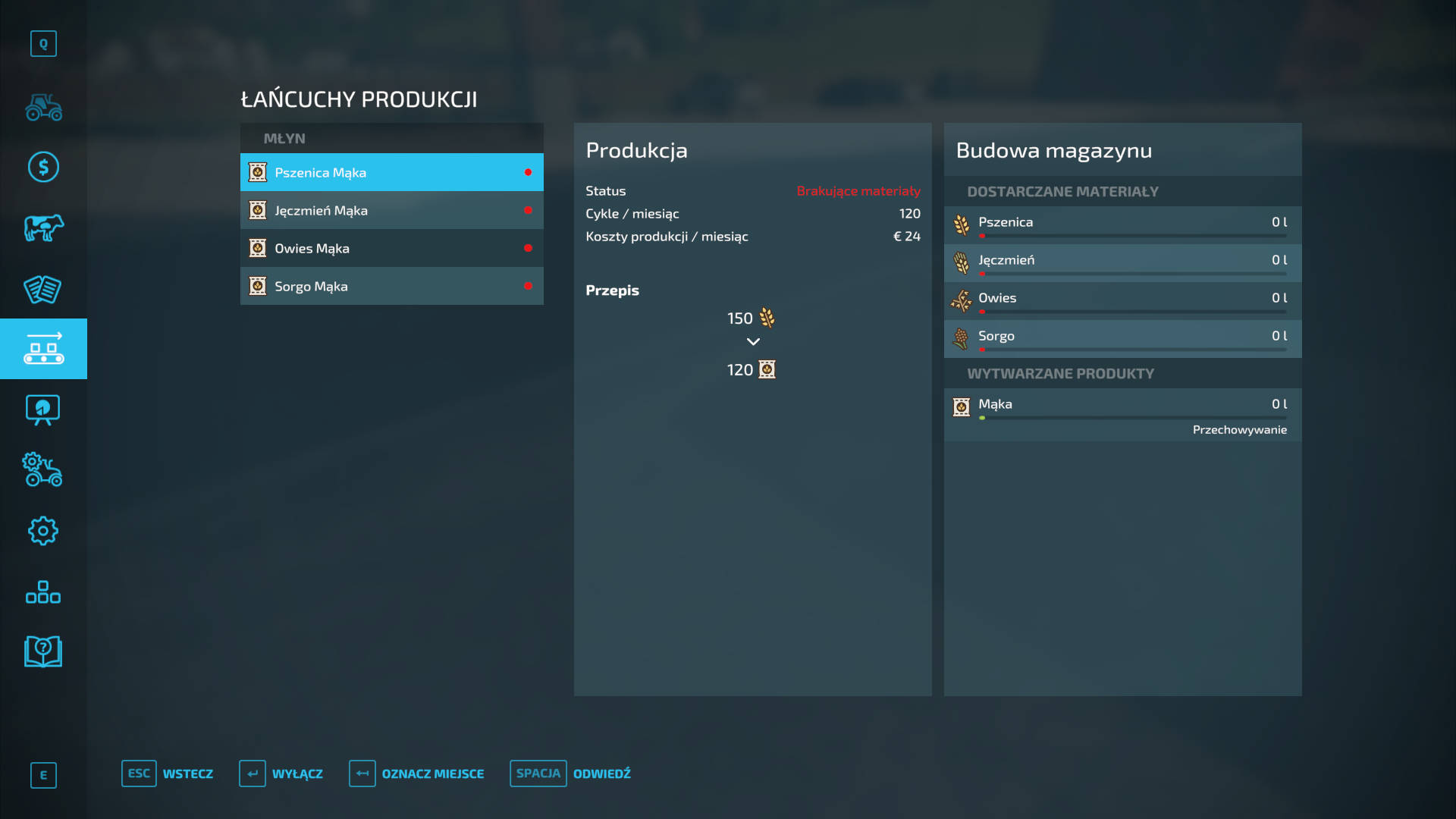Viewport: 1456px width, 819px height.
Task: Click the sorghum icon in the Sorgo row
Action: tap(962, 338)
